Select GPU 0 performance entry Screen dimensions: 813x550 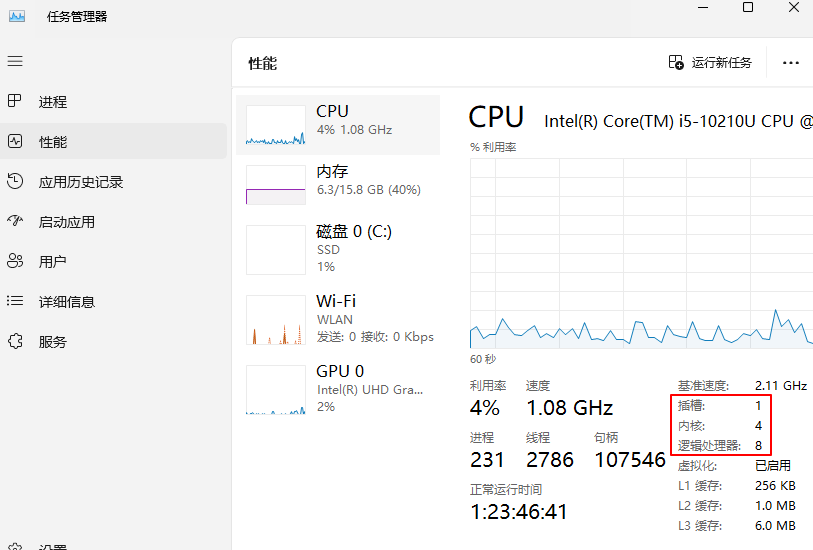pos(340,388)
